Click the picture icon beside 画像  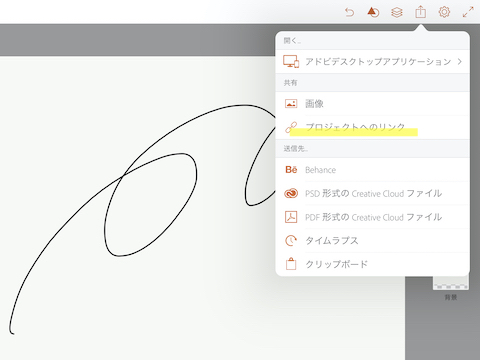pyautogui.click(x=291, y=104)
